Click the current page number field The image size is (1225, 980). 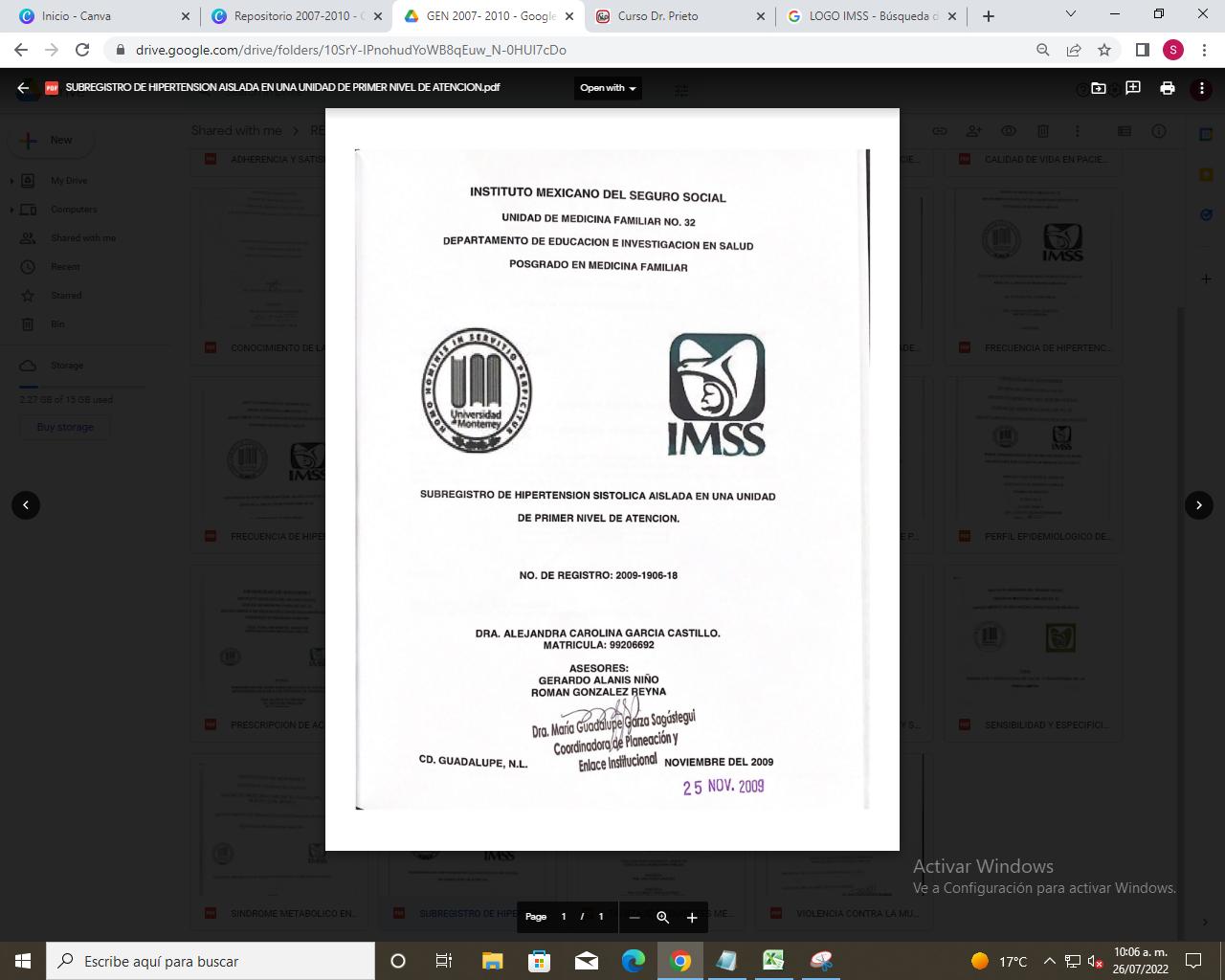pos(564,917)
